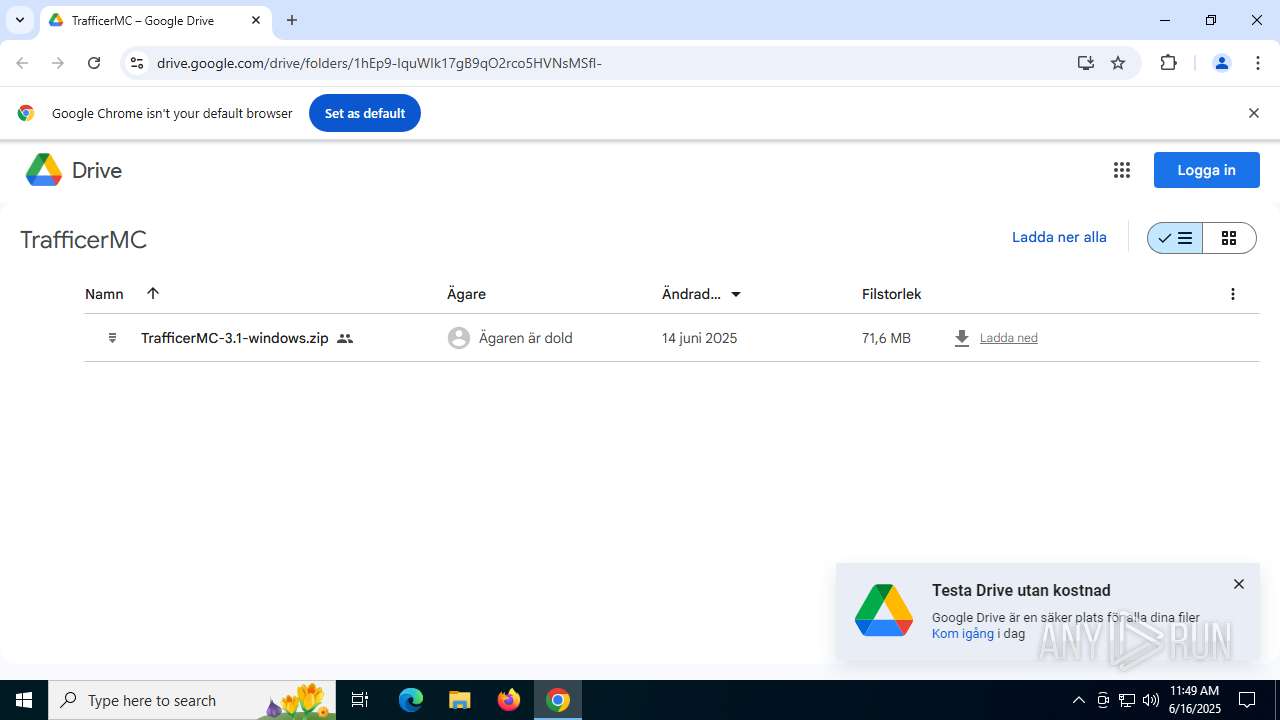This screenshot has width=1280, height=720.
Task: Click the TrafficerMC folder title
Action: click(84, 240)
